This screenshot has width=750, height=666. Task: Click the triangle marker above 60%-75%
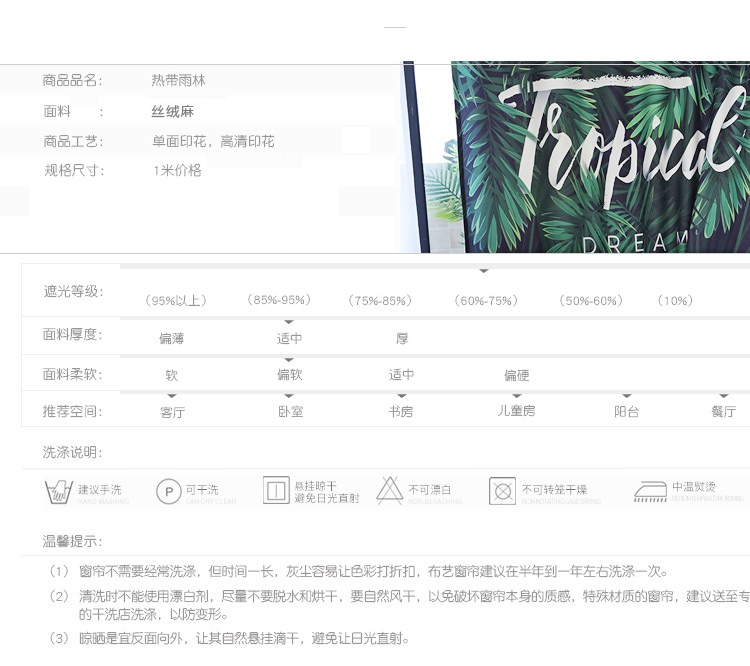click(x=484, y=271)
